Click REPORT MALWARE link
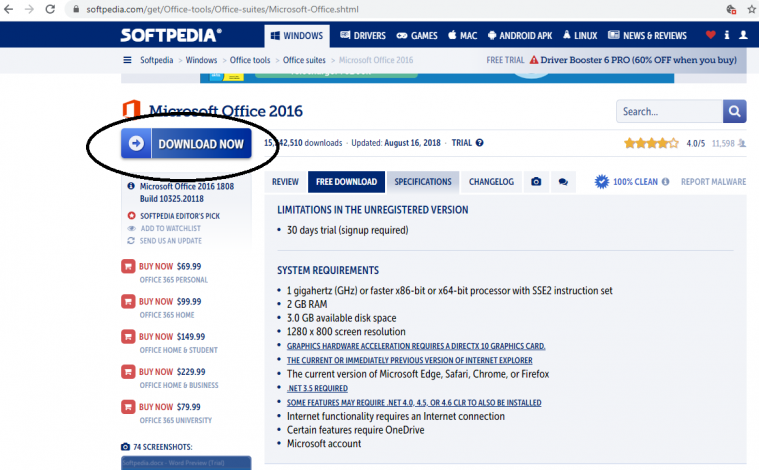This screenshot has width=759, height=470. [713, 182]
